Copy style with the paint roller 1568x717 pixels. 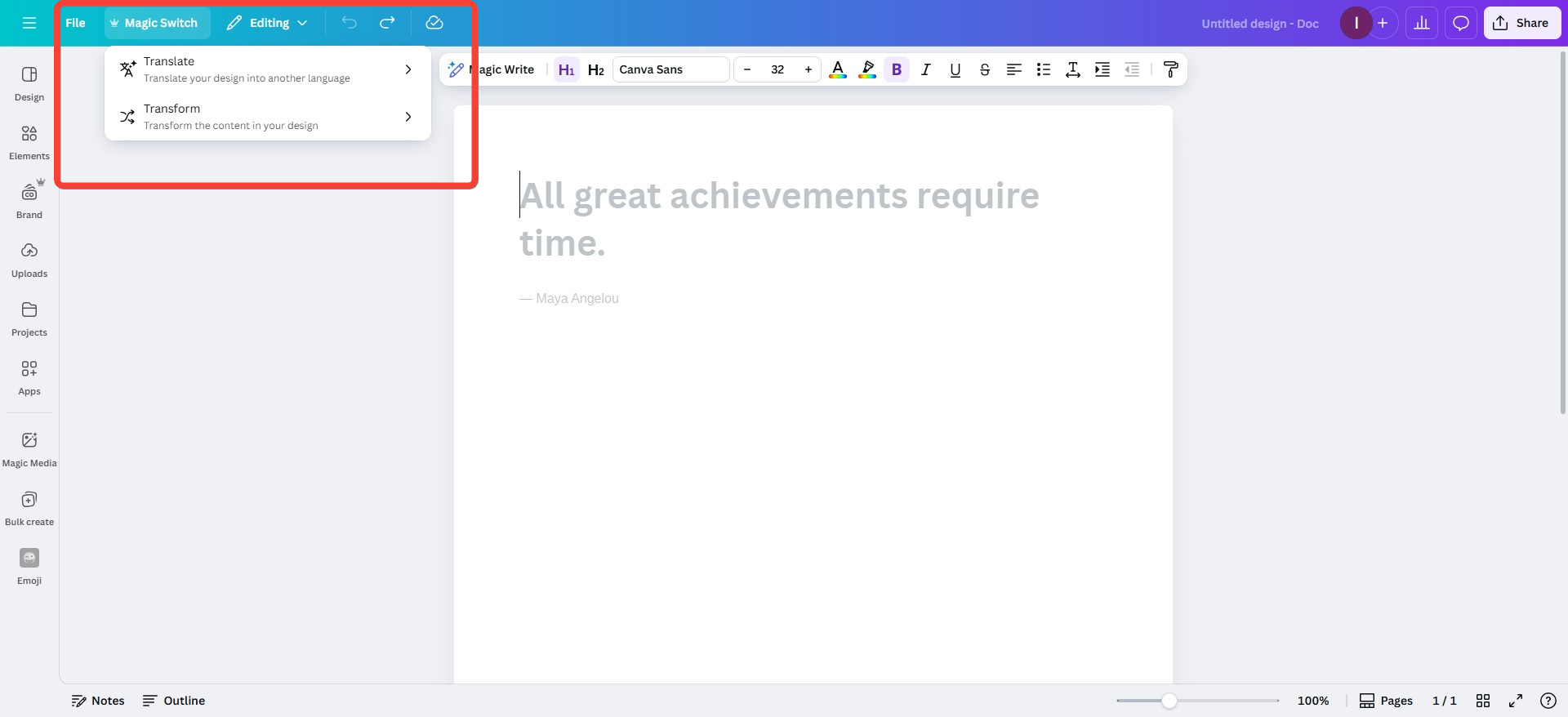pyautogui.click(x=1170, y=69)
